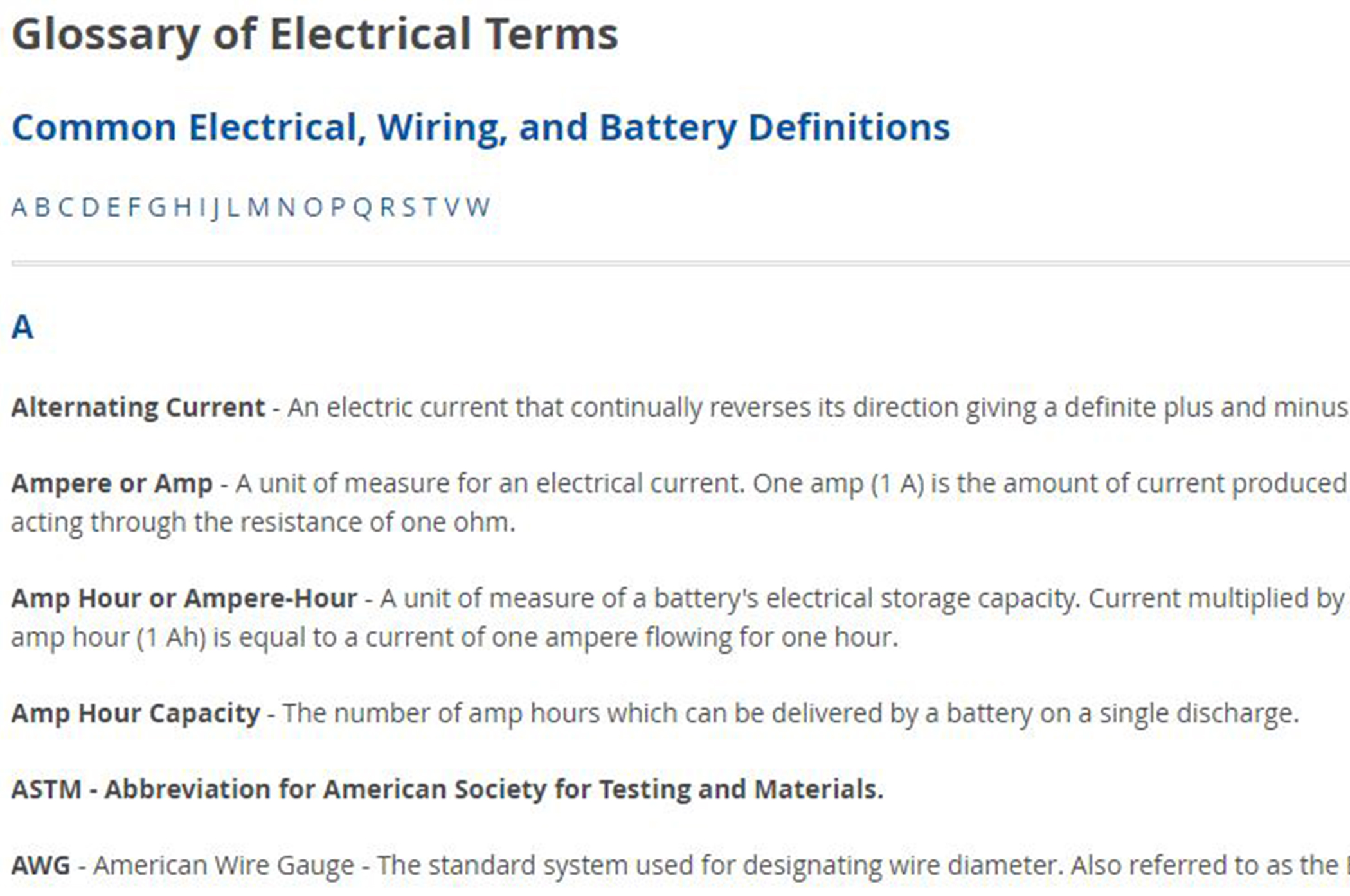Select letter E in alphabet index

[x=114, y=208]
